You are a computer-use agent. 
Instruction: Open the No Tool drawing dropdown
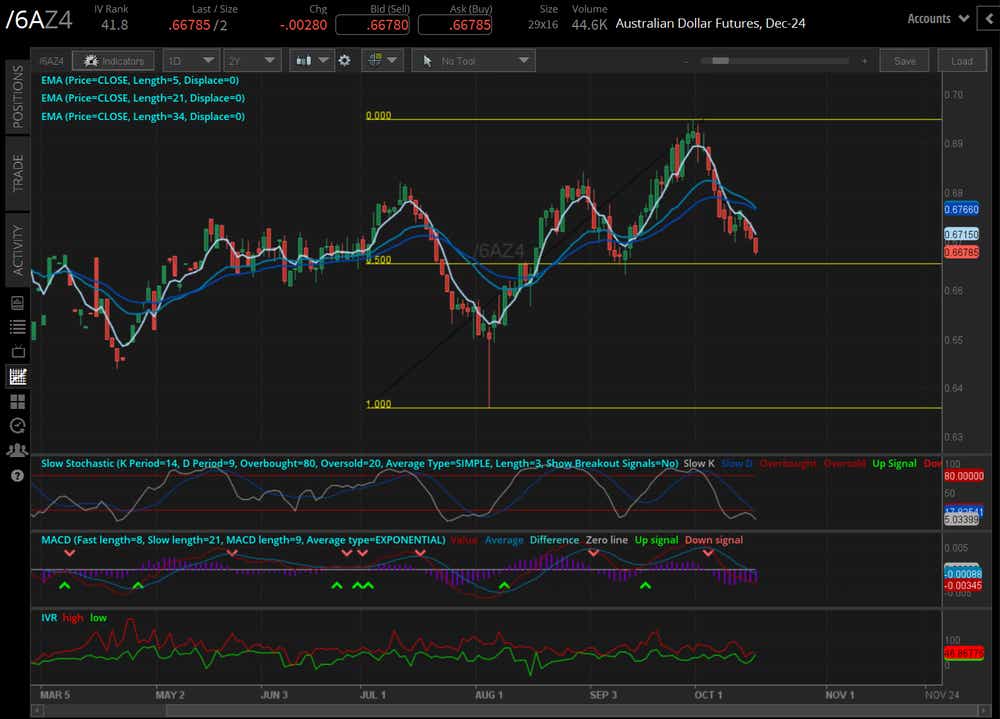pos(475,61)
